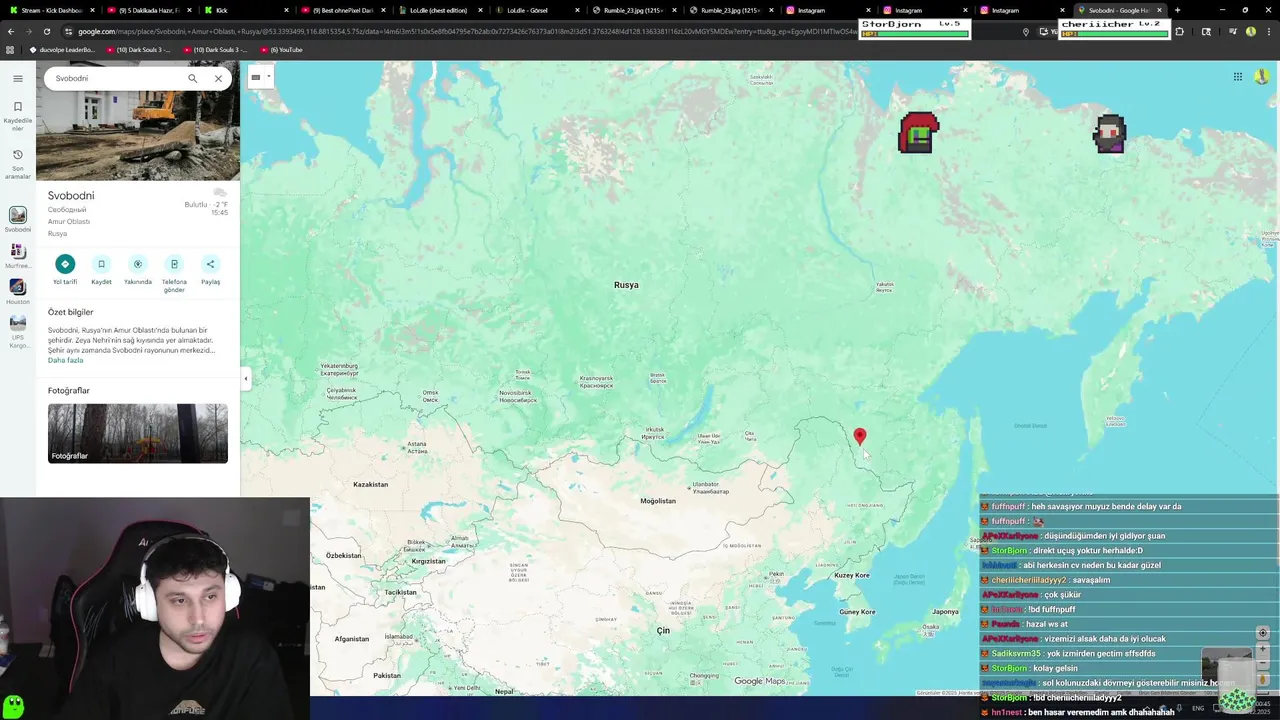Expand the summary with Daha fazla link

[65, 360]
